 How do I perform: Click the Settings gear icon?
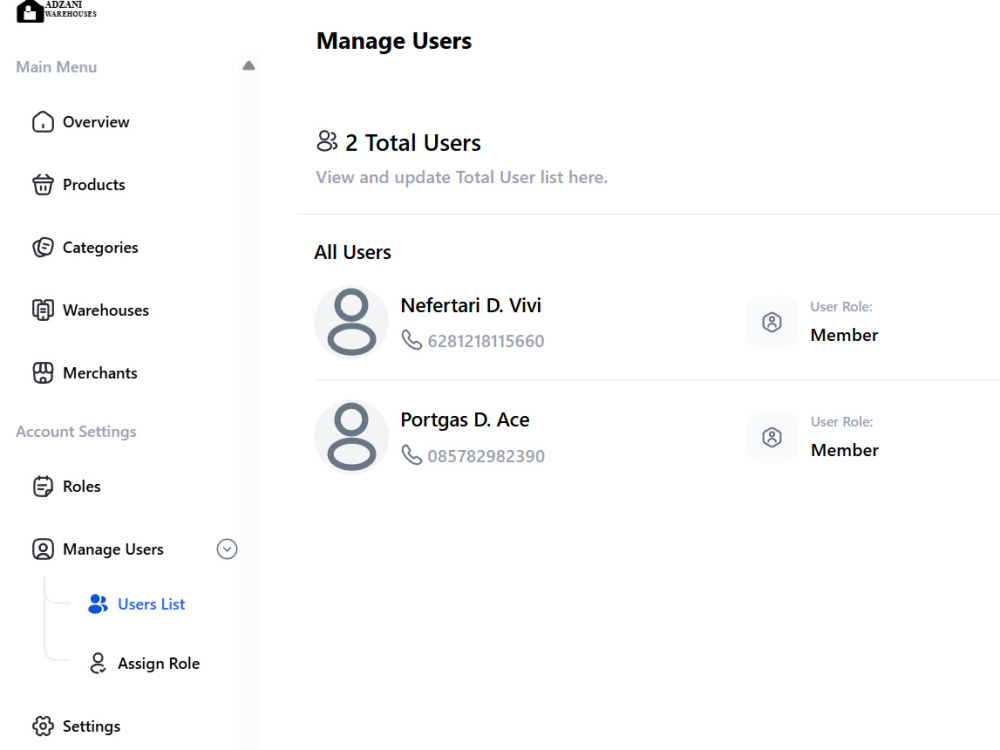coord(43,726)
